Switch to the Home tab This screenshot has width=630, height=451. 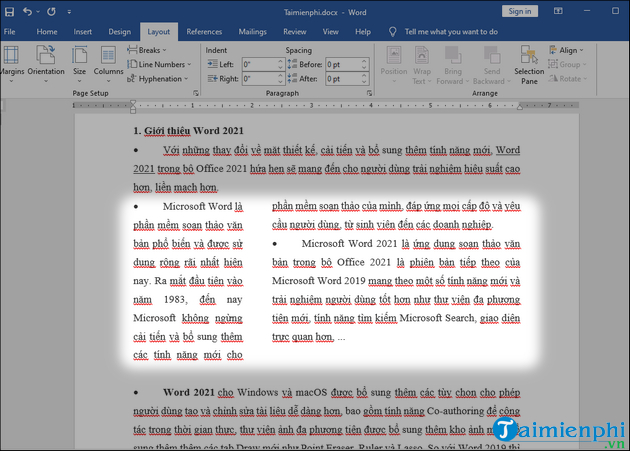pyautogui.click(x=47, y=32)
